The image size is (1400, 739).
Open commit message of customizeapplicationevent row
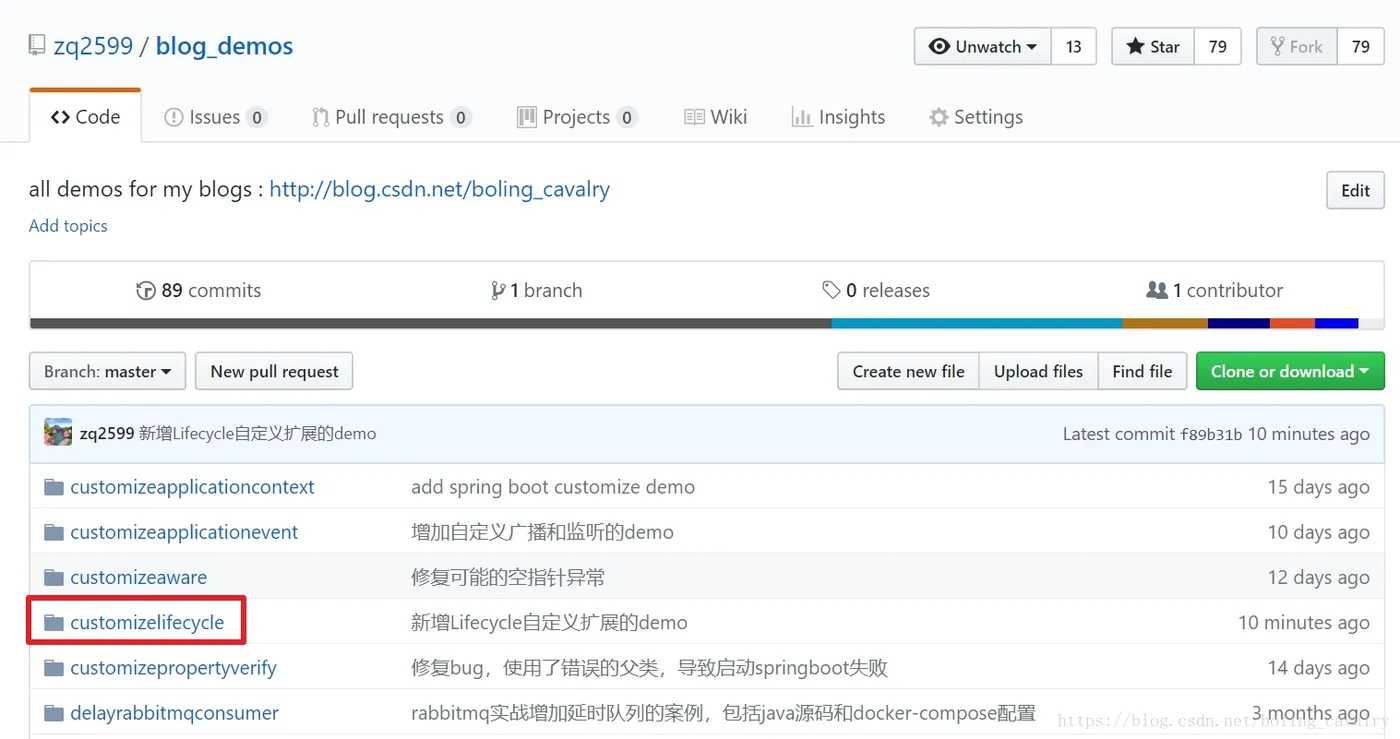click(542, 532)
